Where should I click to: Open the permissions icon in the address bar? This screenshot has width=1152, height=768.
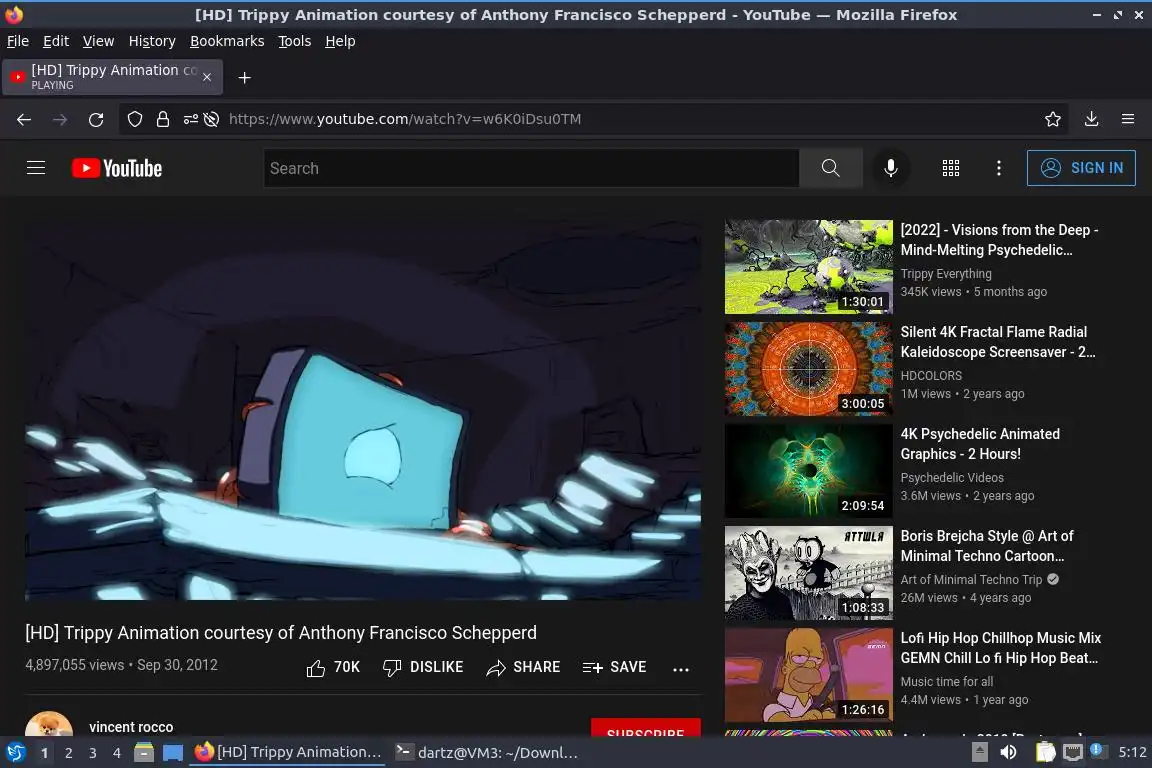click(x=190, y=119)
